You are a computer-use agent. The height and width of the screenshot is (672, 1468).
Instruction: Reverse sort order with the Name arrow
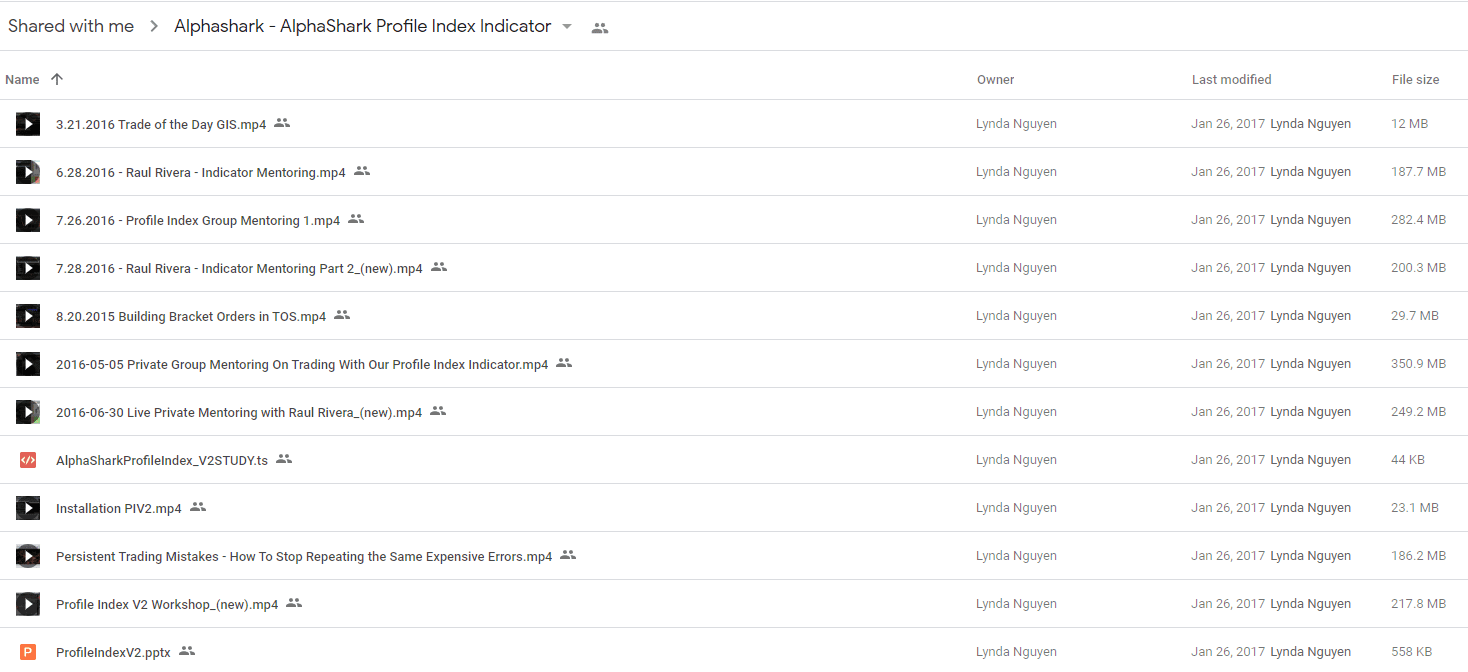pos(57,79)
